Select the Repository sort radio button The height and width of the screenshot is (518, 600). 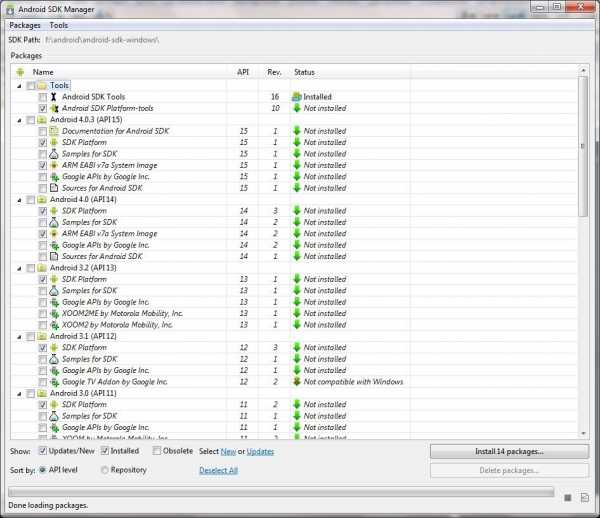coord(103,469)
